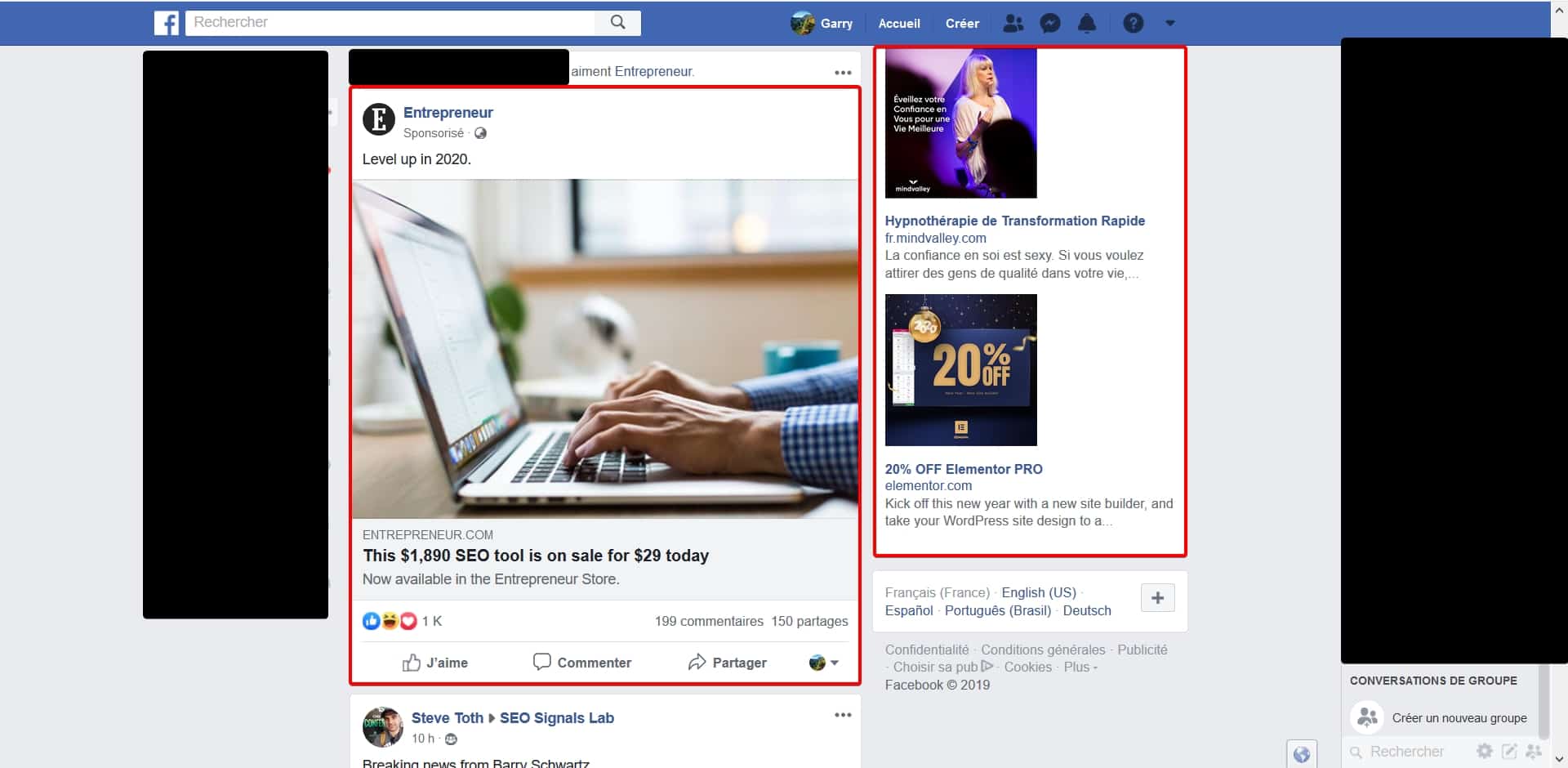
Task: Click the Partager button
Action: (x=728, y=663)
